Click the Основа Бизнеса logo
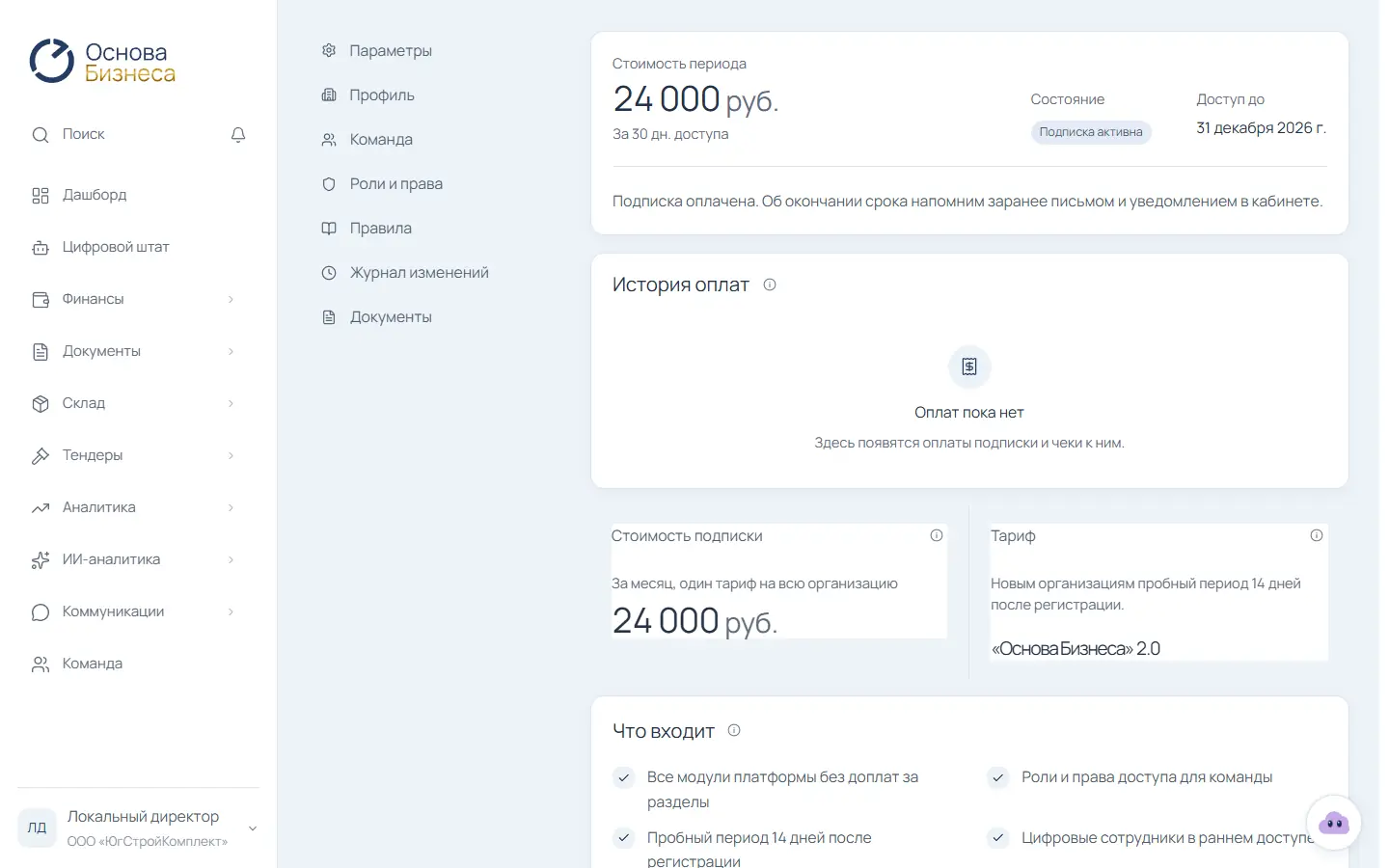 pos(102,62)
